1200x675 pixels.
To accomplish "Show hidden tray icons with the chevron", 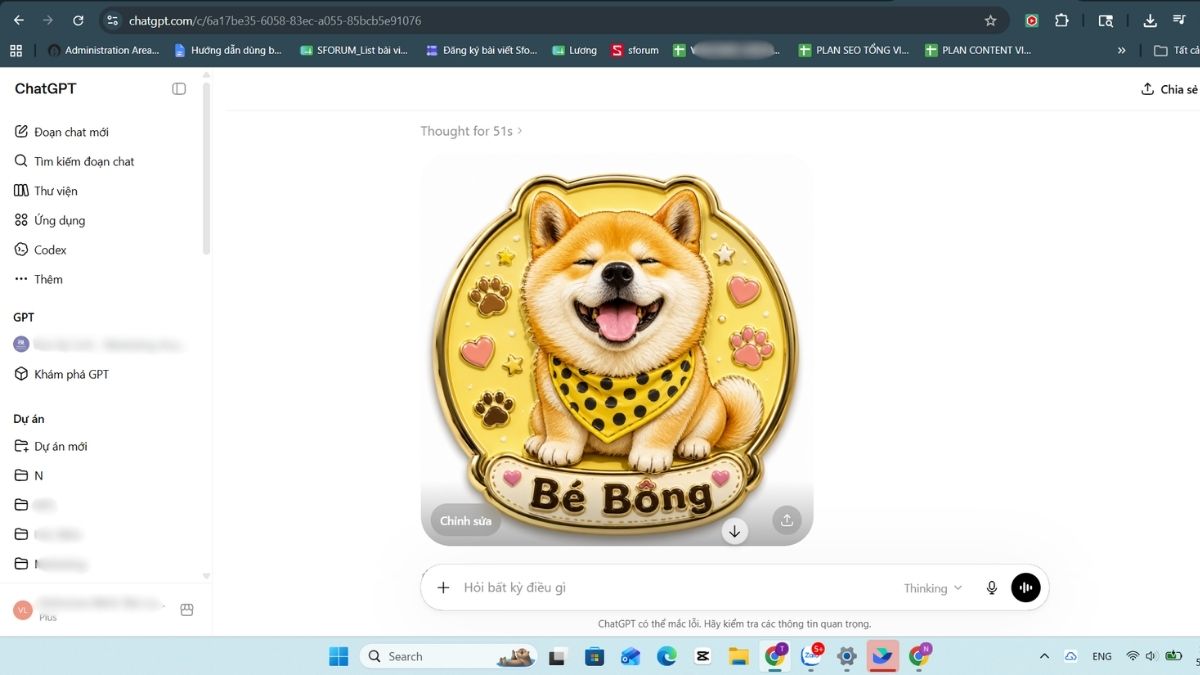I will 1044,656.
